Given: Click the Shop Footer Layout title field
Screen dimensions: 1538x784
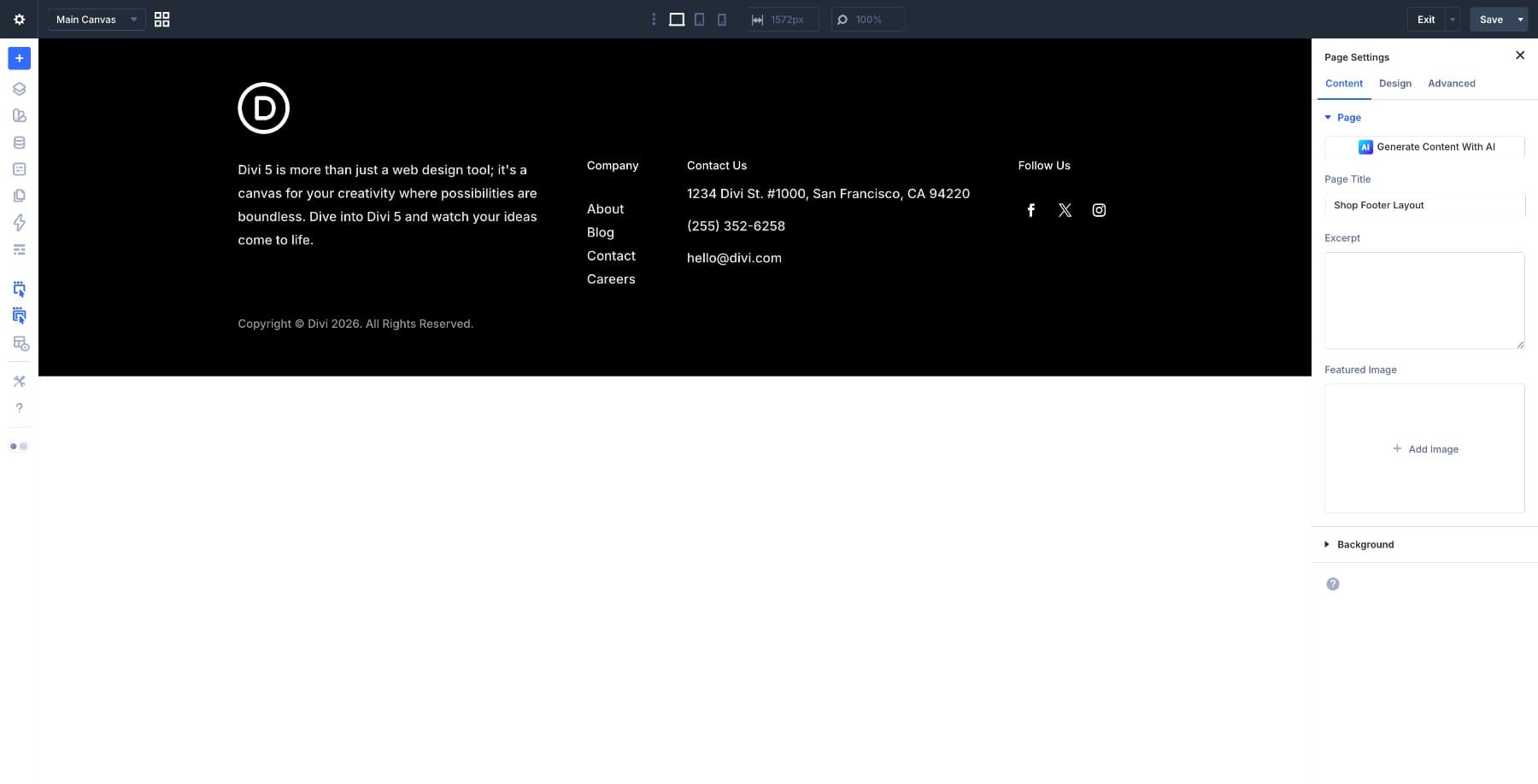Looking at the screenshot, I should (1424, 205).
